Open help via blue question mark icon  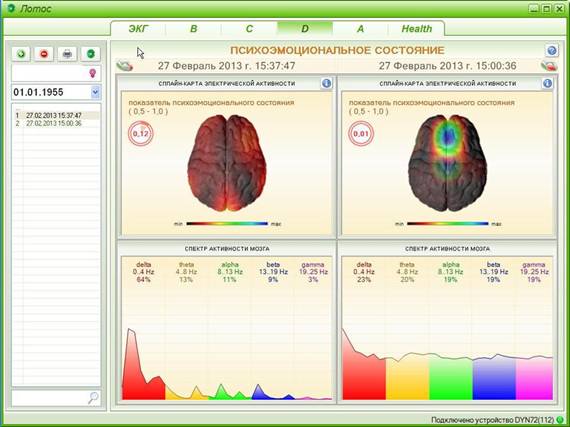point(551,51)
